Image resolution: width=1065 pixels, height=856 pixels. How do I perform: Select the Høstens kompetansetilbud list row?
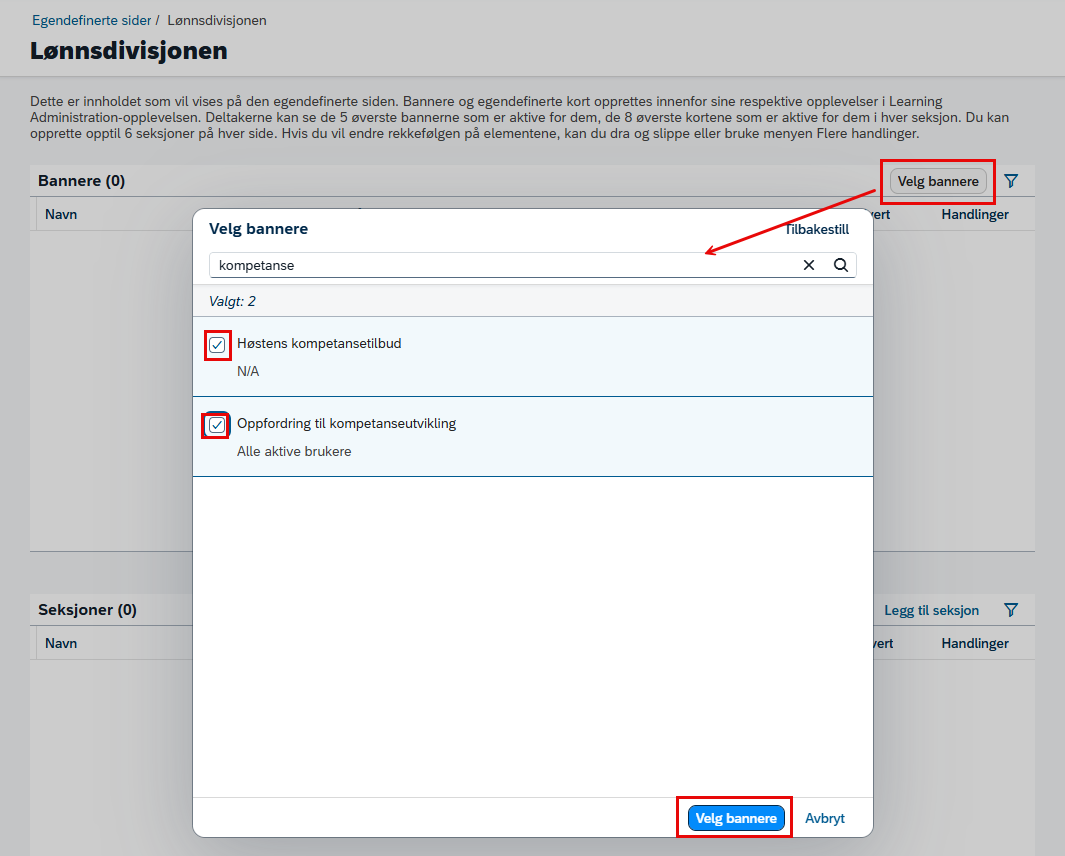(x=532, y=357)
